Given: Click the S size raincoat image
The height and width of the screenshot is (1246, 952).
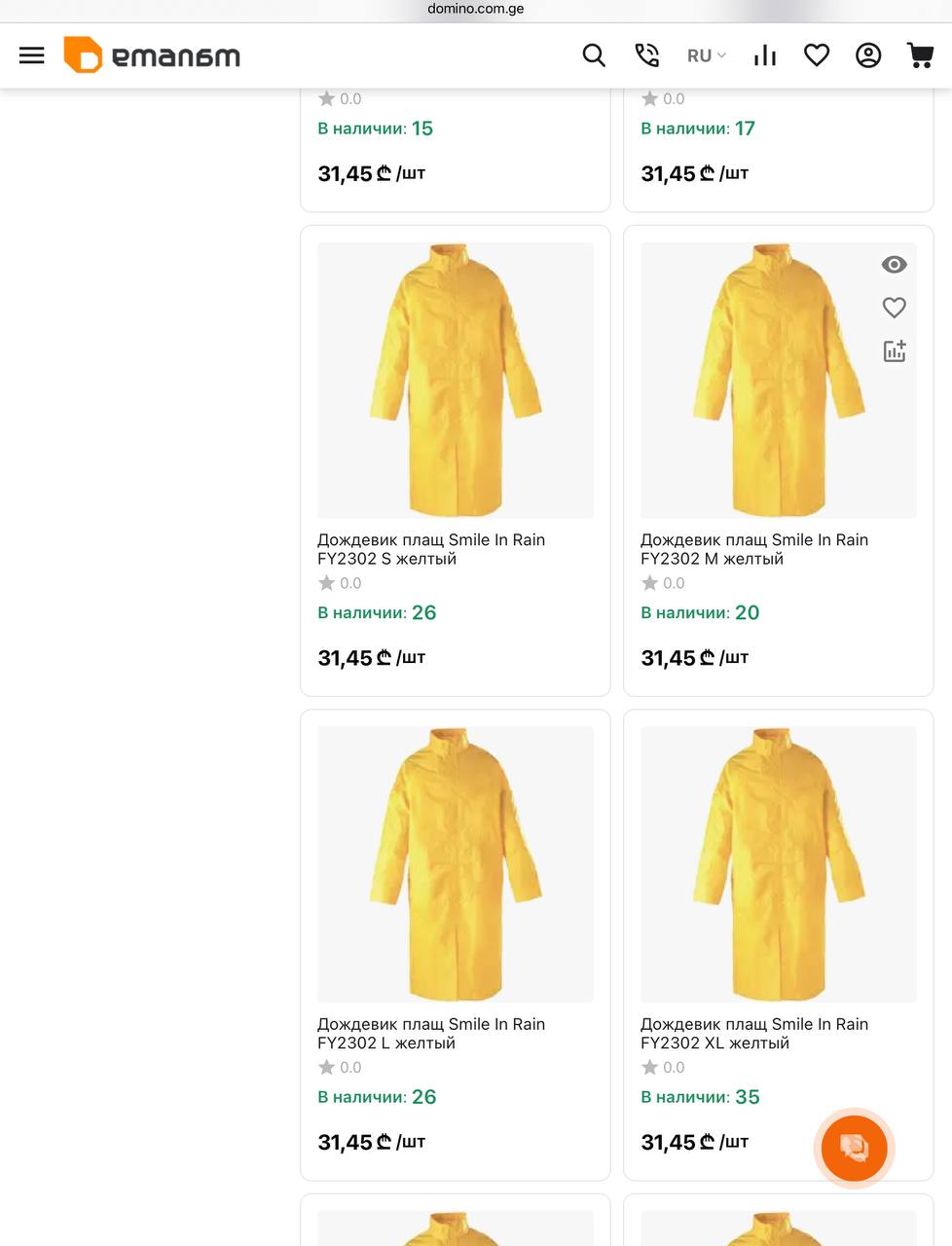Looking at the screenshot, I should pyautogui.click(x=455, y=380).
